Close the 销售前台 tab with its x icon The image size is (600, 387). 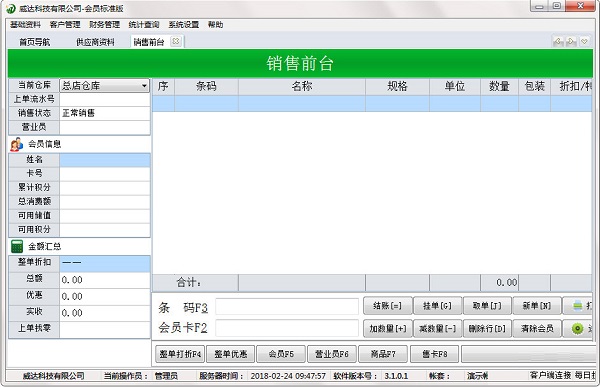pyautogui.click(x=176, y=41)
